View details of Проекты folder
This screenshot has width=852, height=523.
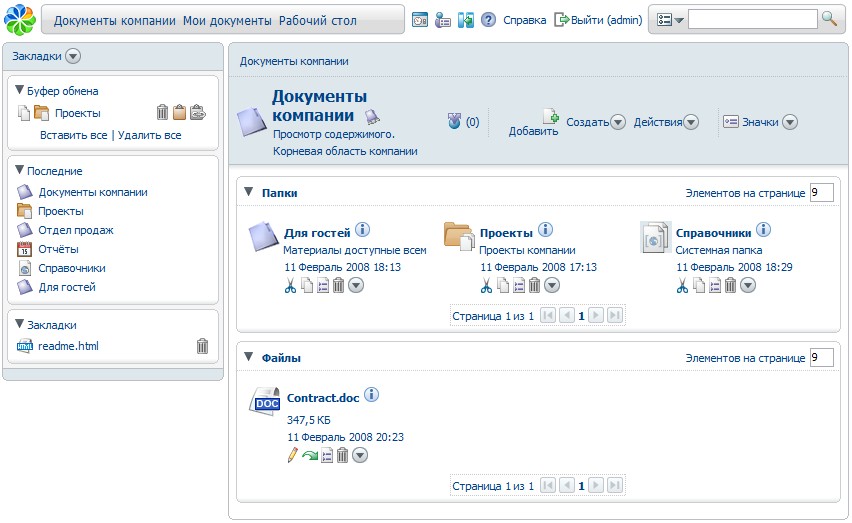click(519, 285)
